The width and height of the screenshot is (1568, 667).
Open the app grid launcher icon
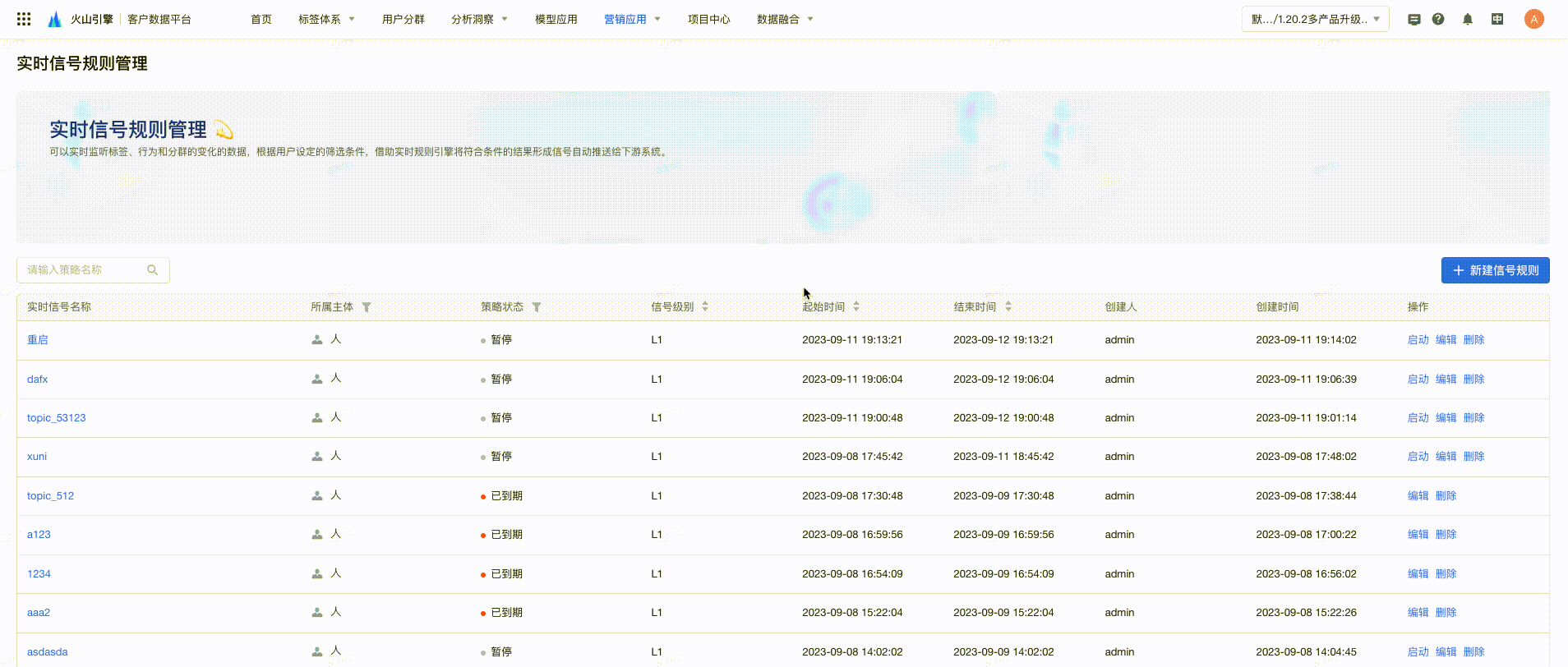pyautogui.click(x=24, y=19)
